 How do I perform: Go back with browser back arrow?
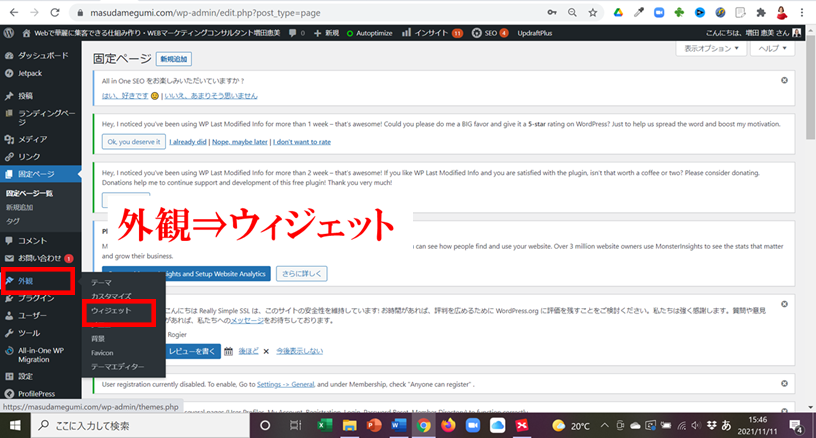point(14,12)
